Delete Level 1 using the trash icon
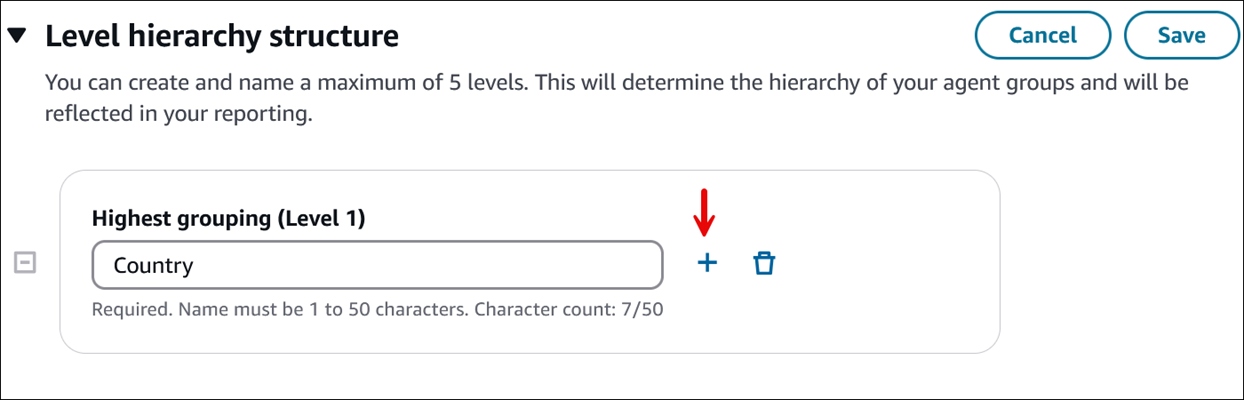 (764, 264)
